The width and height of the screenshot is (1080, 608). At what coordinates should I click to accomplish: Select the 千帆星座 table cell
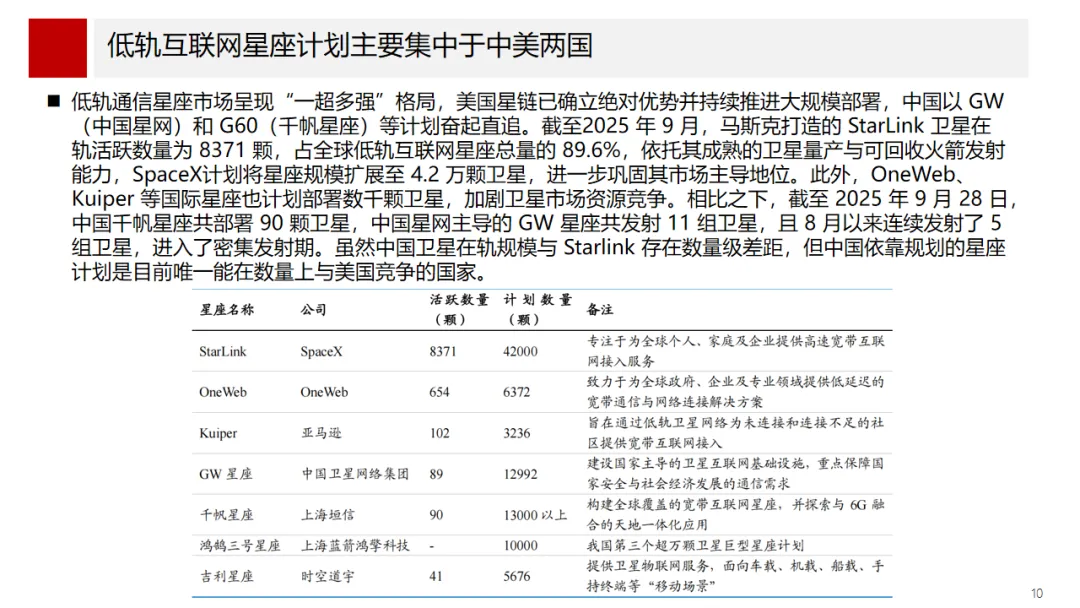coord(227,515)
